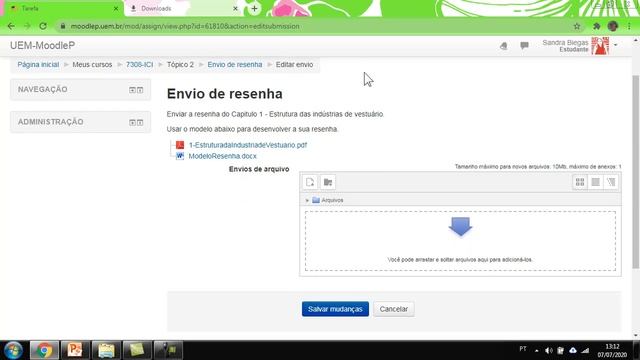Show hidden tray icons arrow
Image resolution: width=640 pixels, height=360 pixels.
click(x=536, y=350)
